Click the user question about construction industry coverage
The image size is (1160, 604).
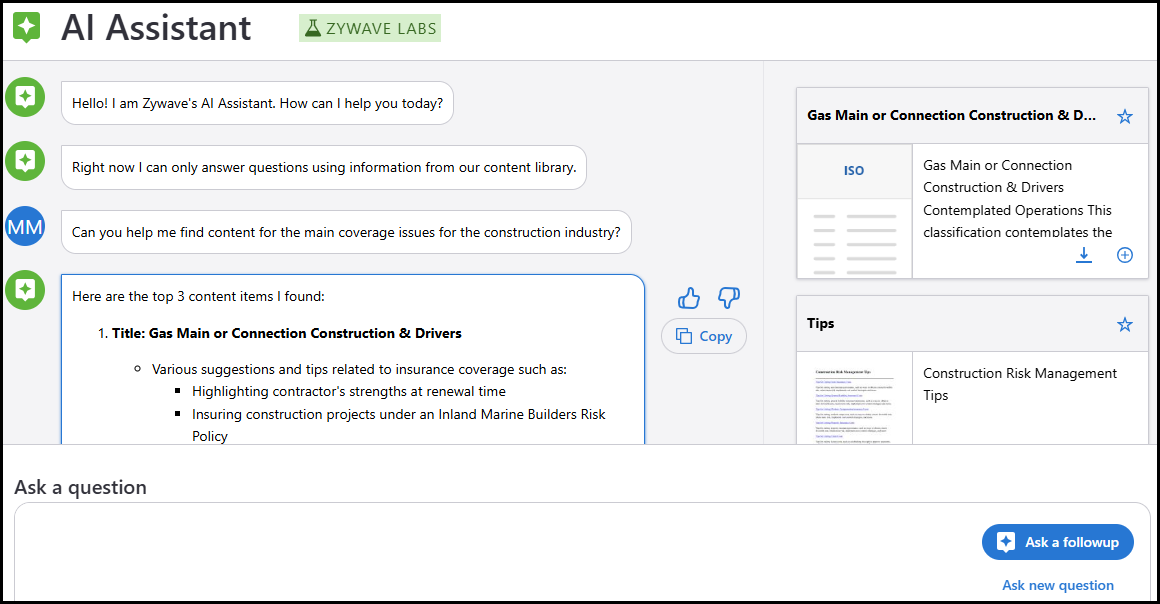(346, 232)
